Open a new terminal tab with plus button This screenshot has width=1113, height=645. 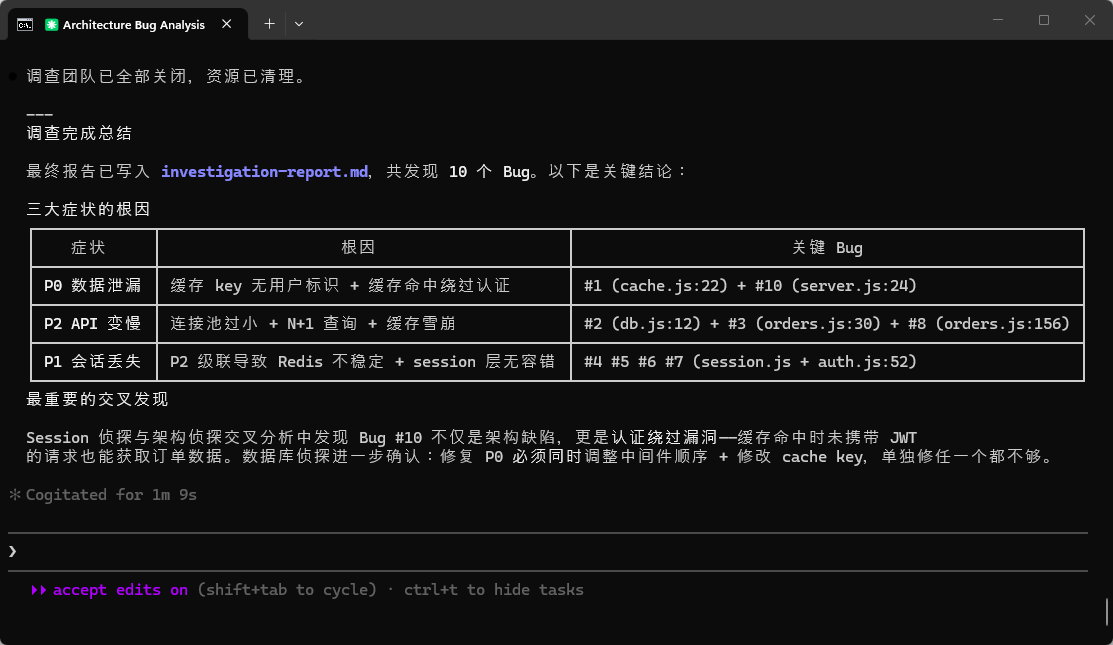pyautogui.click(x=269, y=24)
